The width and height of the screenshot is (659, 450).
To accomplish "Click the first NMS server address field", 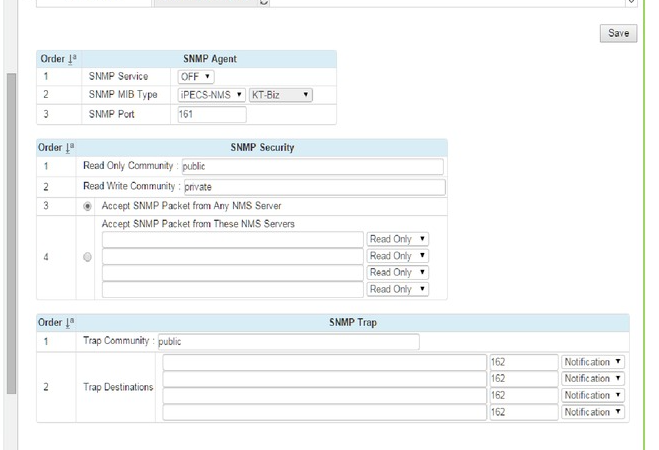I will (233, 240).
